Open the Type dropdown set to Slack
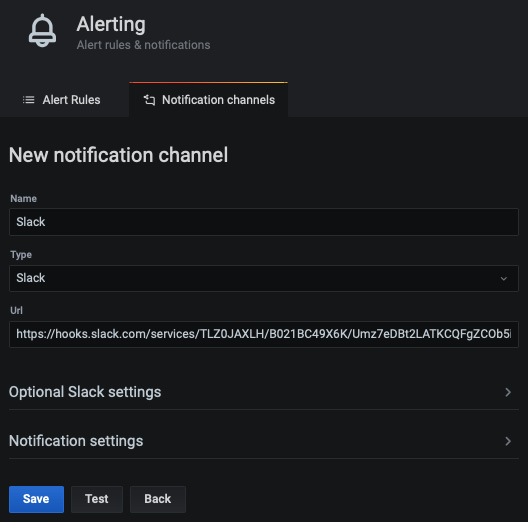This screenshot has height=522, width=528. coord(264,278)
